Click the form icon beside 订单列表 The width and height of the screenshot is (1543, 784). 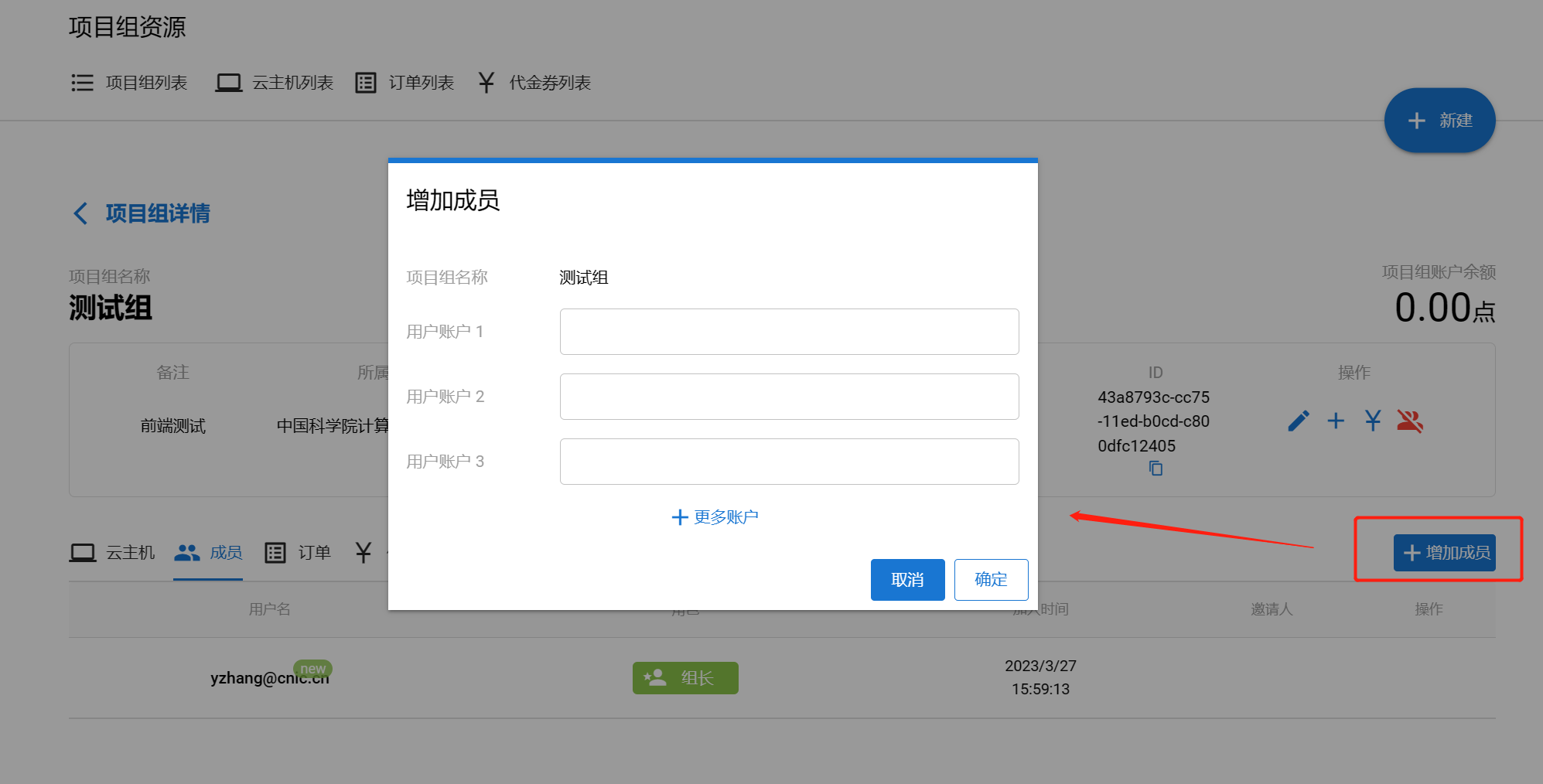(x=366, y=83)
